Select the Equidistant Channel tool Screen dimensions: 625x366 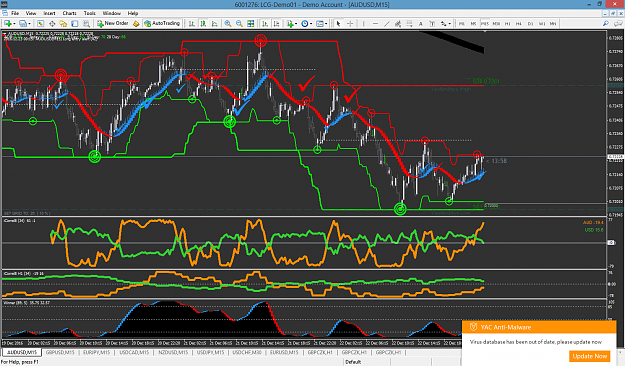click(398, 24)
